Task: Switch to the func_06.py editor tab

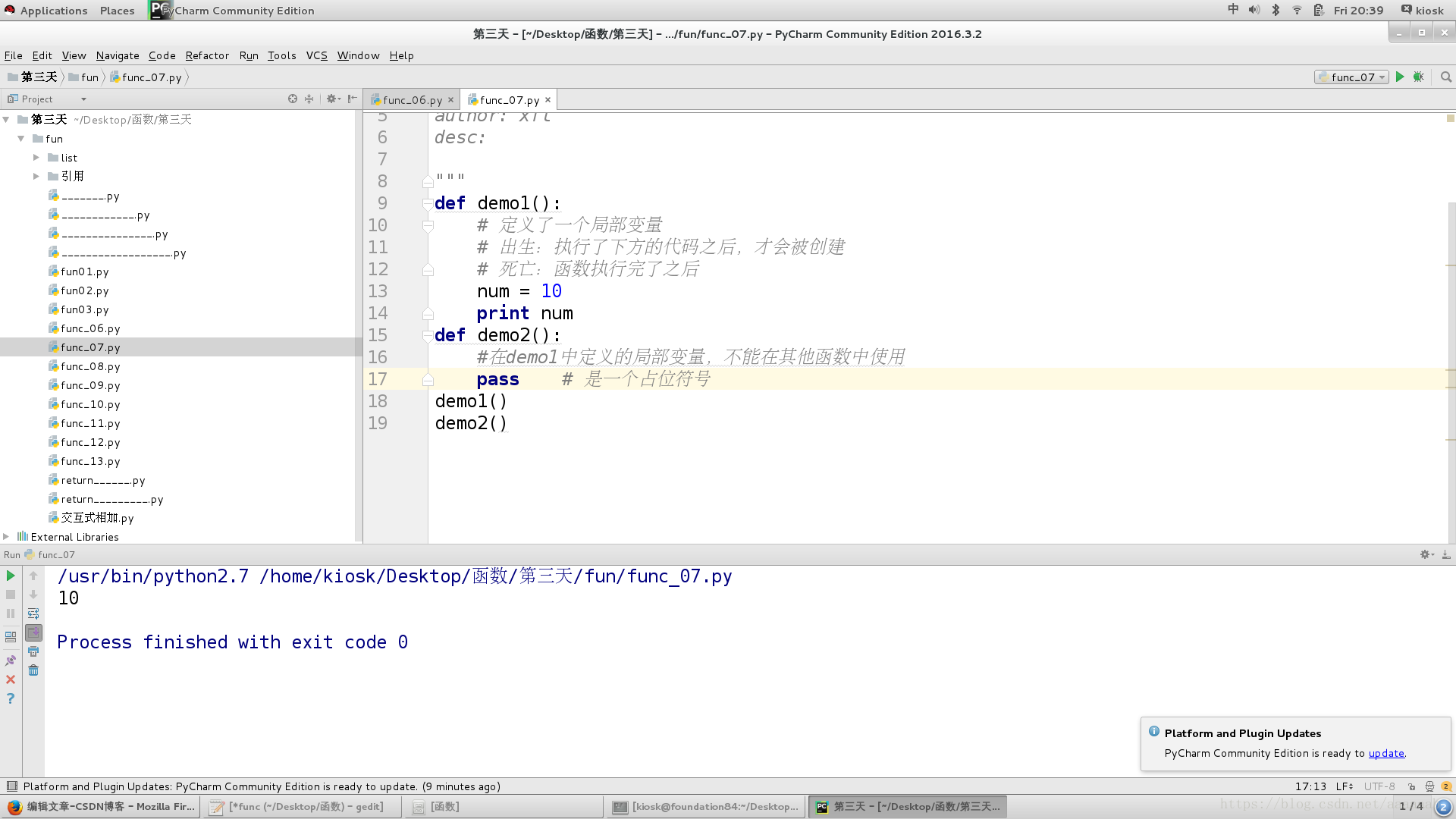Action: click(x=412, y=100)
